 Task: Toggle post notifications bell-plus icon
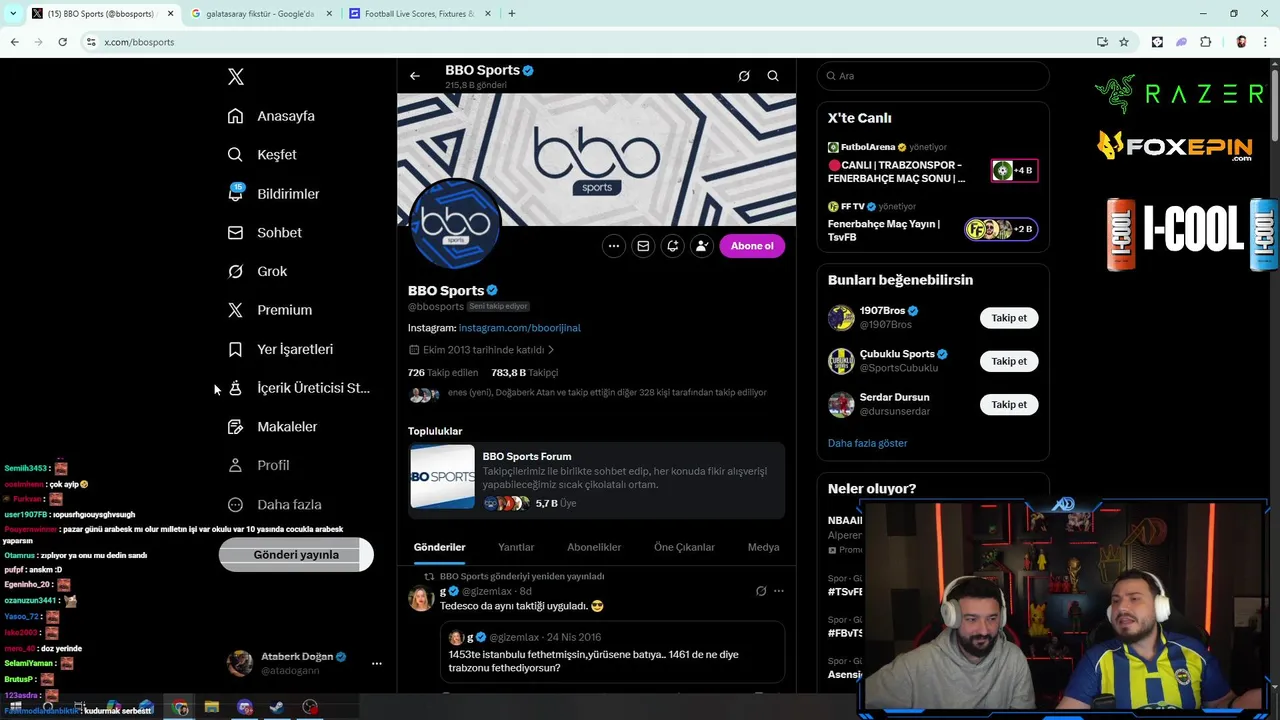tap(673, 246)
